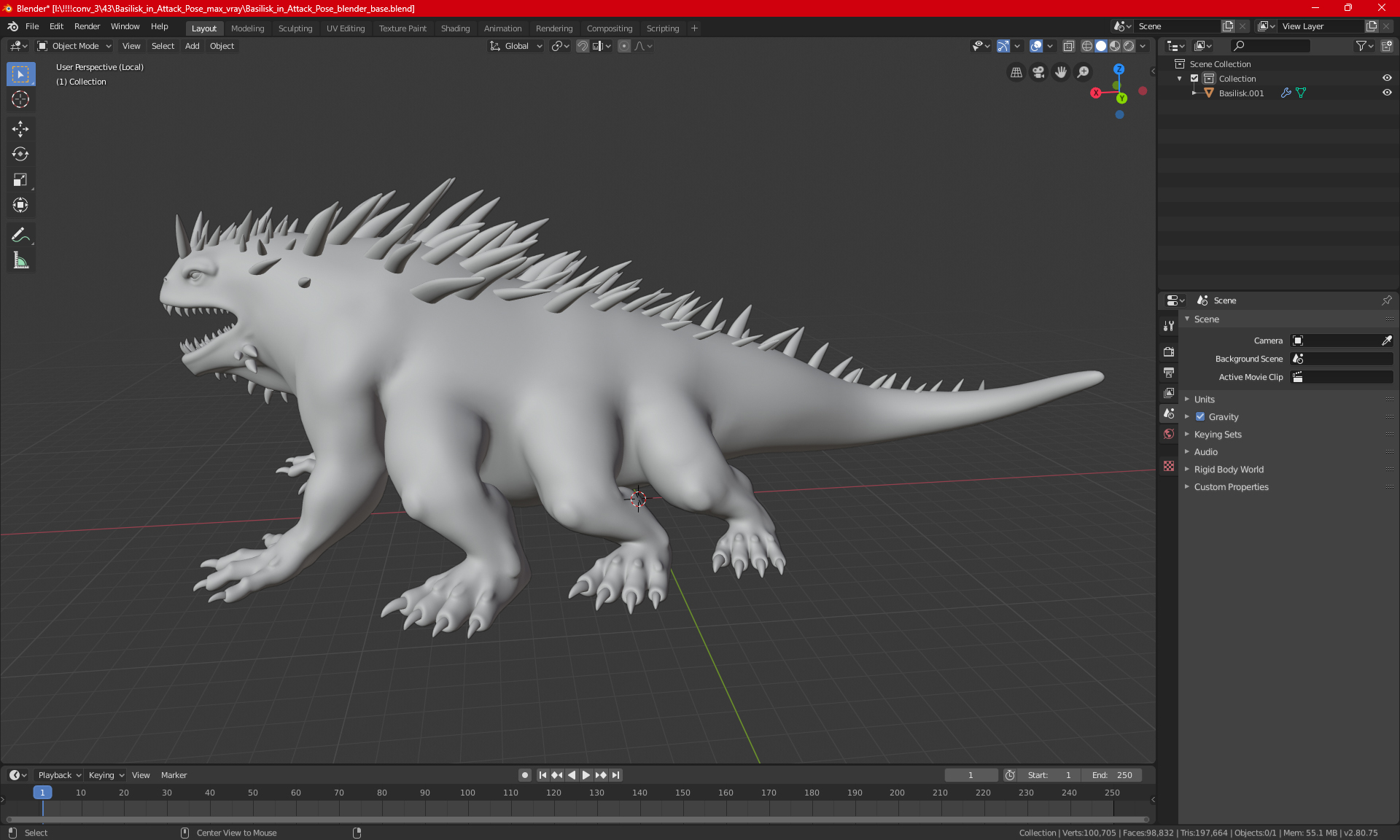Switch to the Sculpting workspace tab
Viewport: 1400px width, 840px height.
pos(295,28)
